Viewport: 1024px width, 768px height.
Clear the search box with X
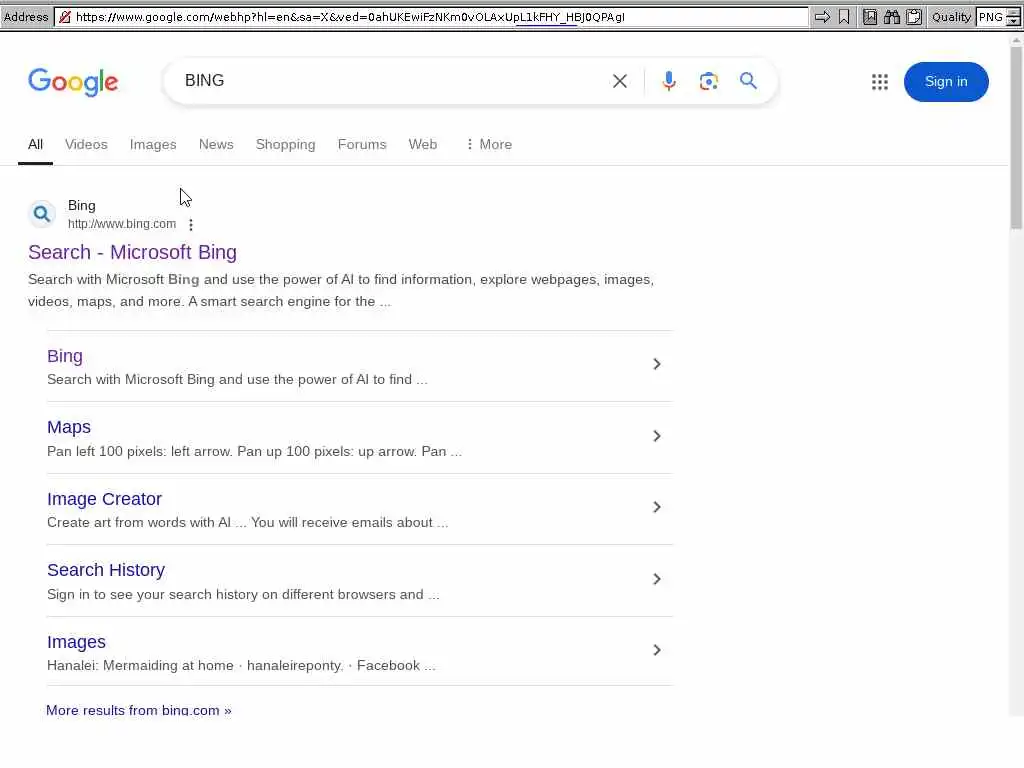click(x=620, y=81)
